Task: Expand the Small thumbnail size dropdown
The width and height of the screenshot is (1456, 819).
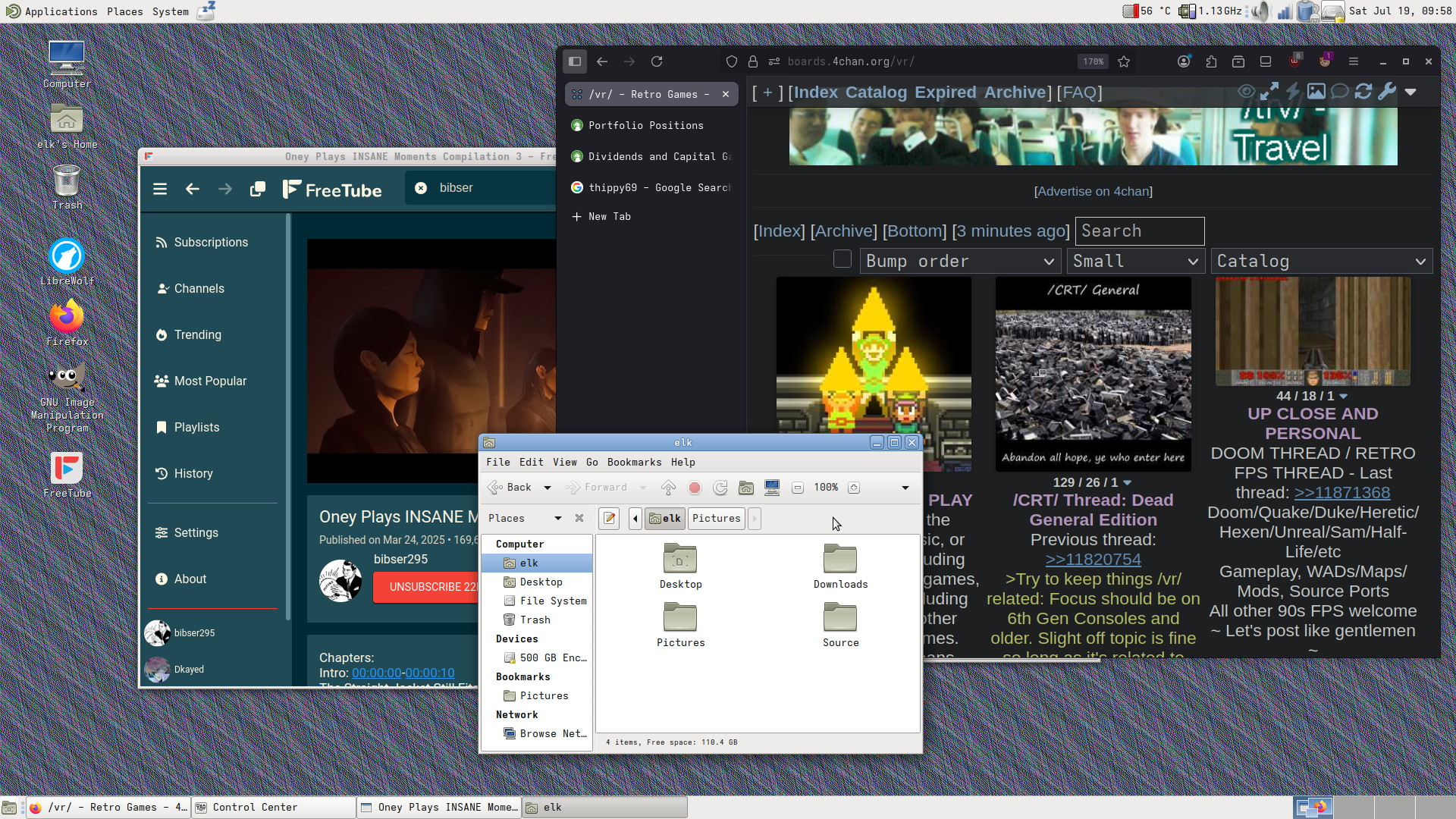Action: click(x=1134, y=262)
